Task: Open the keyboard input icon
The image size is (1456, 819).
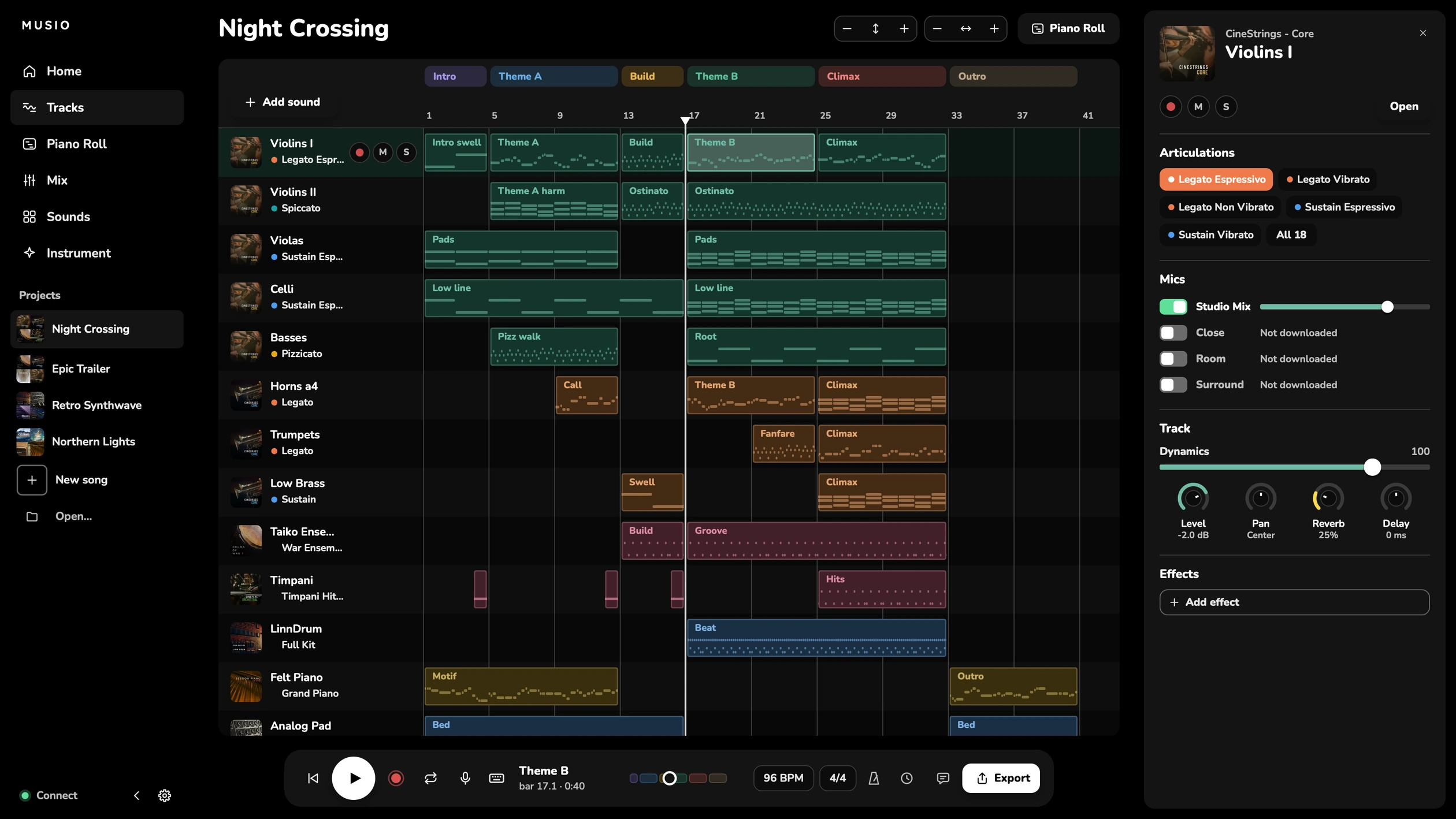Action: pyautogui.click(x=496, y=778)
